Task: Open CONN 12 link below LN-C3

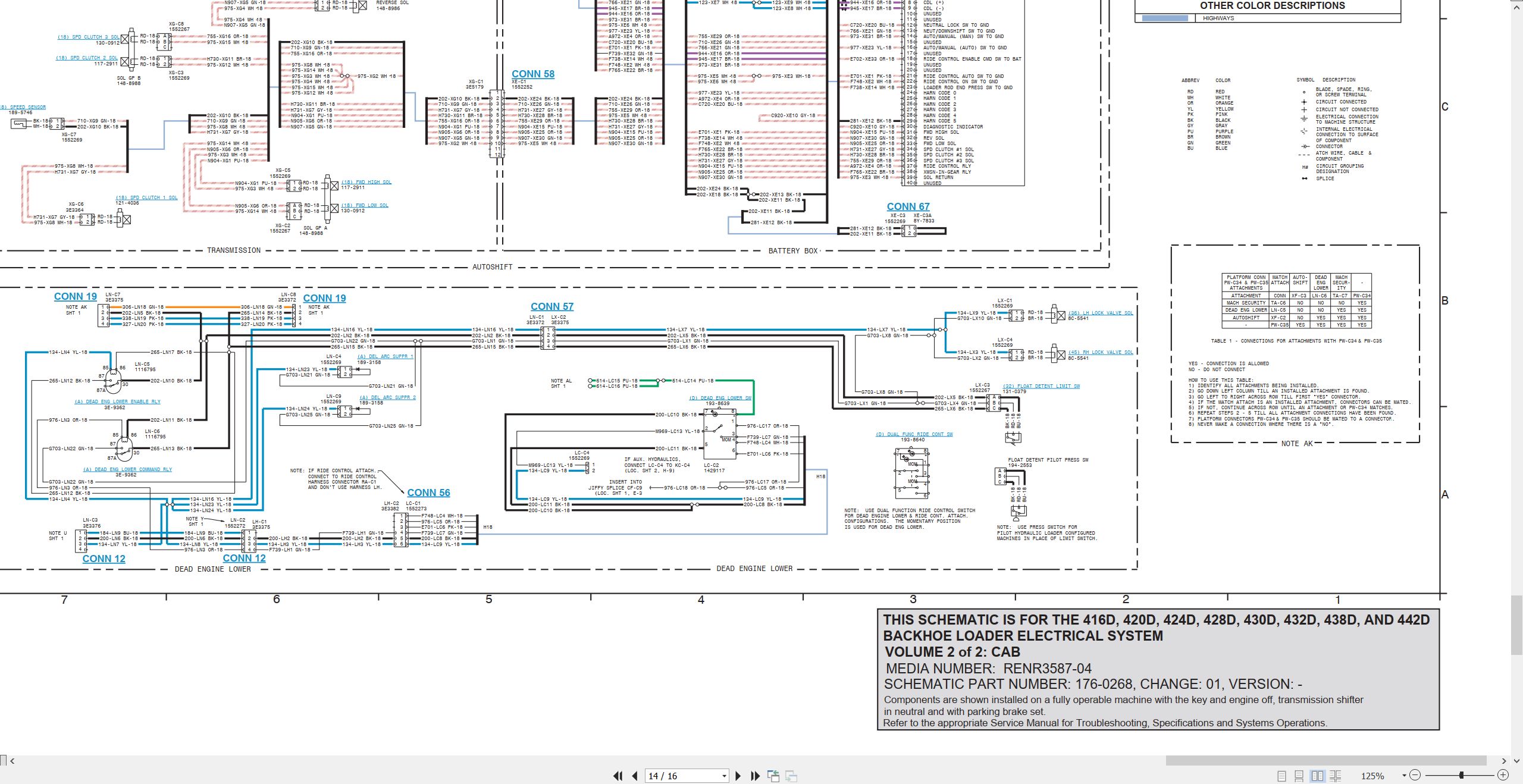Action: [x=104, y=559]
